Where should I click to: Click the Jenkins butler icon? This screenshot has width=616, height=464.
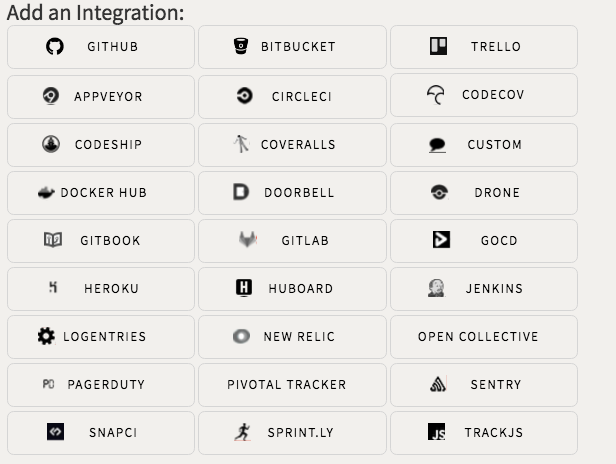pyautogui.click(x=436, y=288)
